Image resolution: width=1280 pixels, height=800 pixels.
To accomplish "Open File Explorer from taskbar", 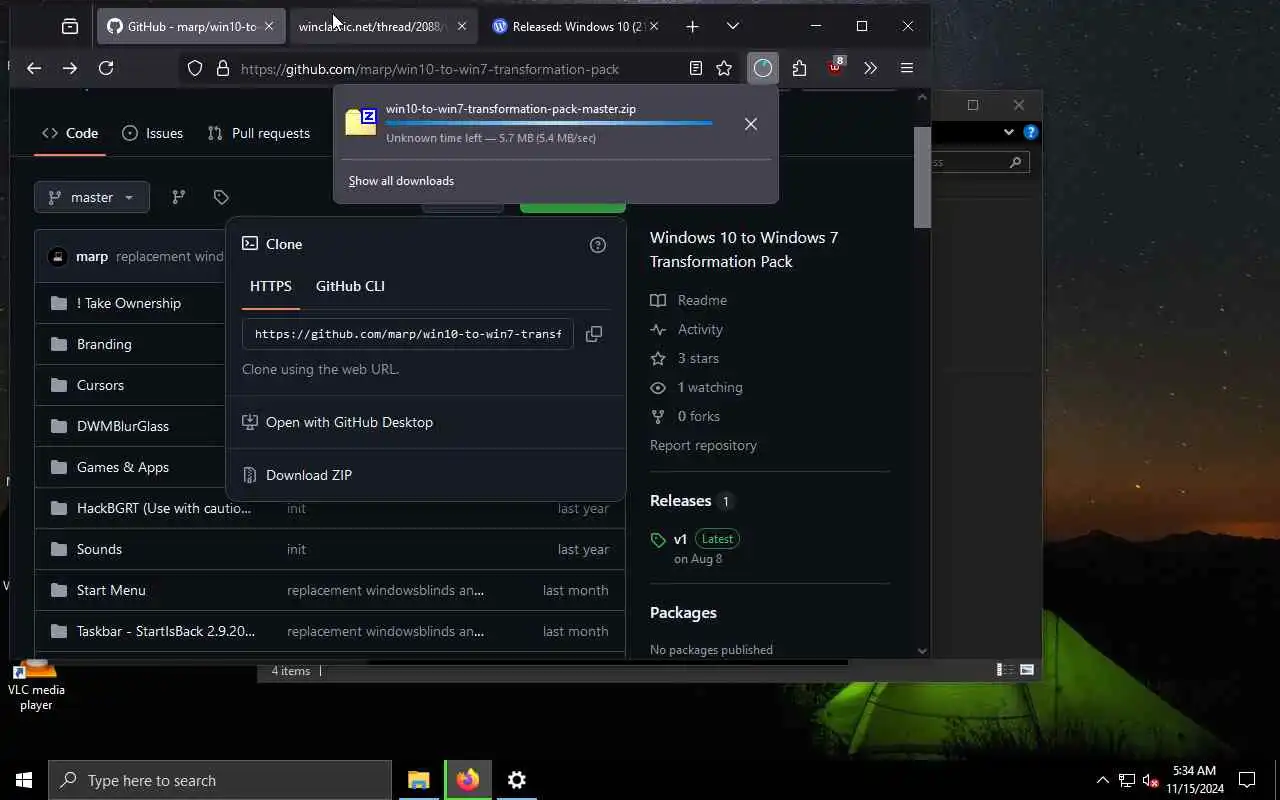I will (x=418, y=780).
